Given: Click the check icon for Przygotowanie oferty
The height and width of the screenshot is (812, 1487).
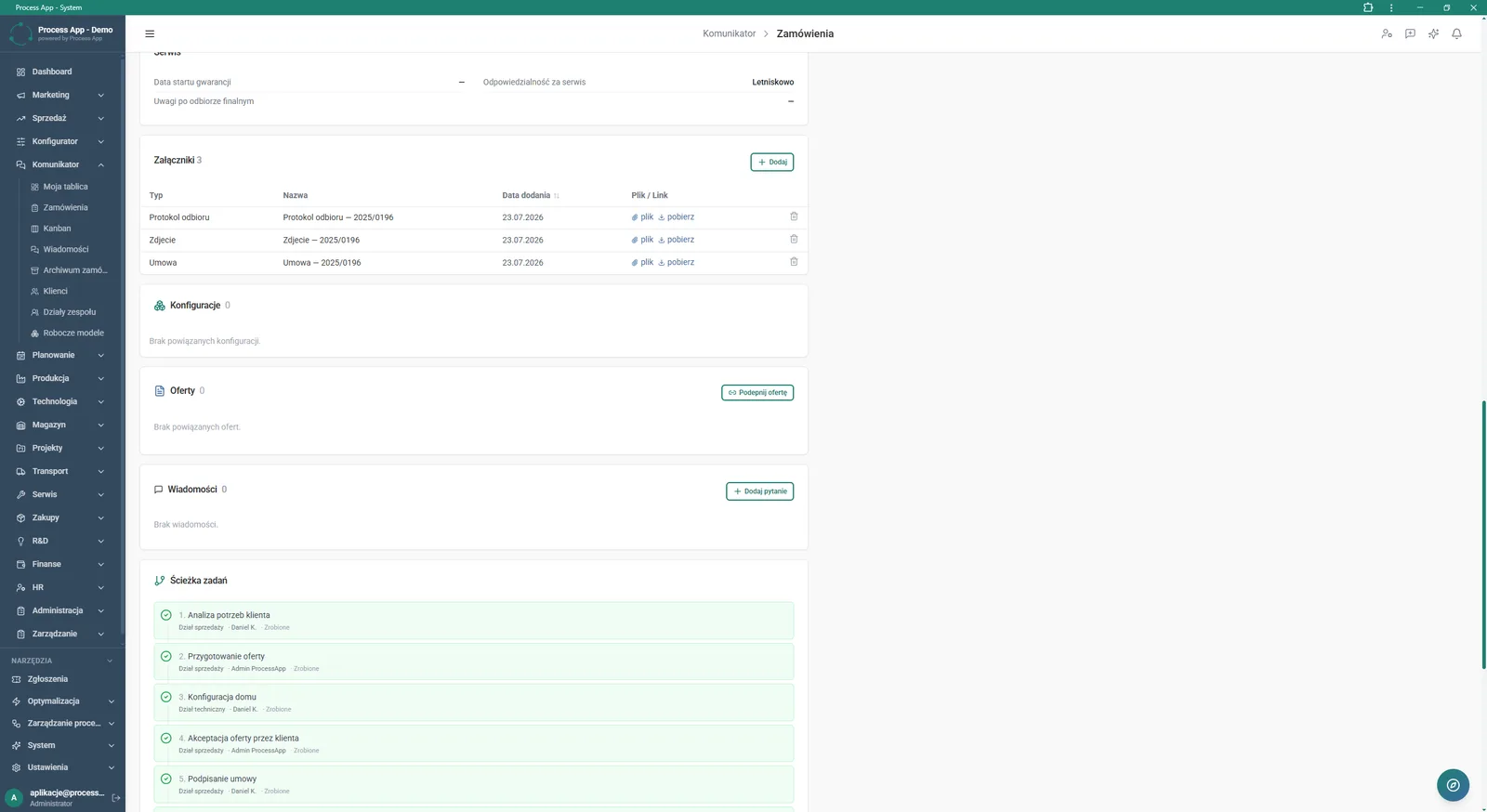Looking at the screenshot, I should (x=166, y=656).
